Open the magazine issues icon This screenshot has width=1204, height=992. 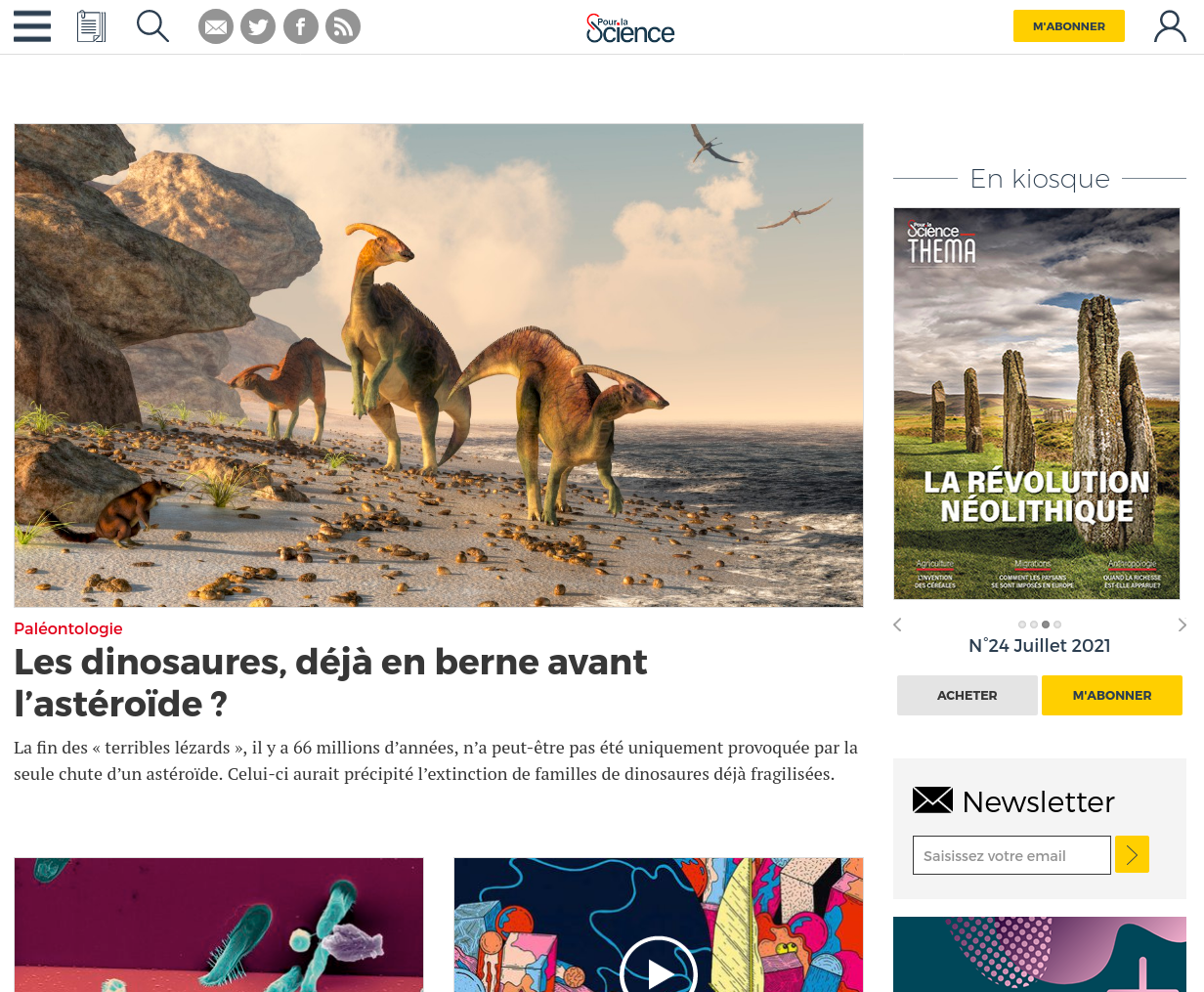[91, 26]
